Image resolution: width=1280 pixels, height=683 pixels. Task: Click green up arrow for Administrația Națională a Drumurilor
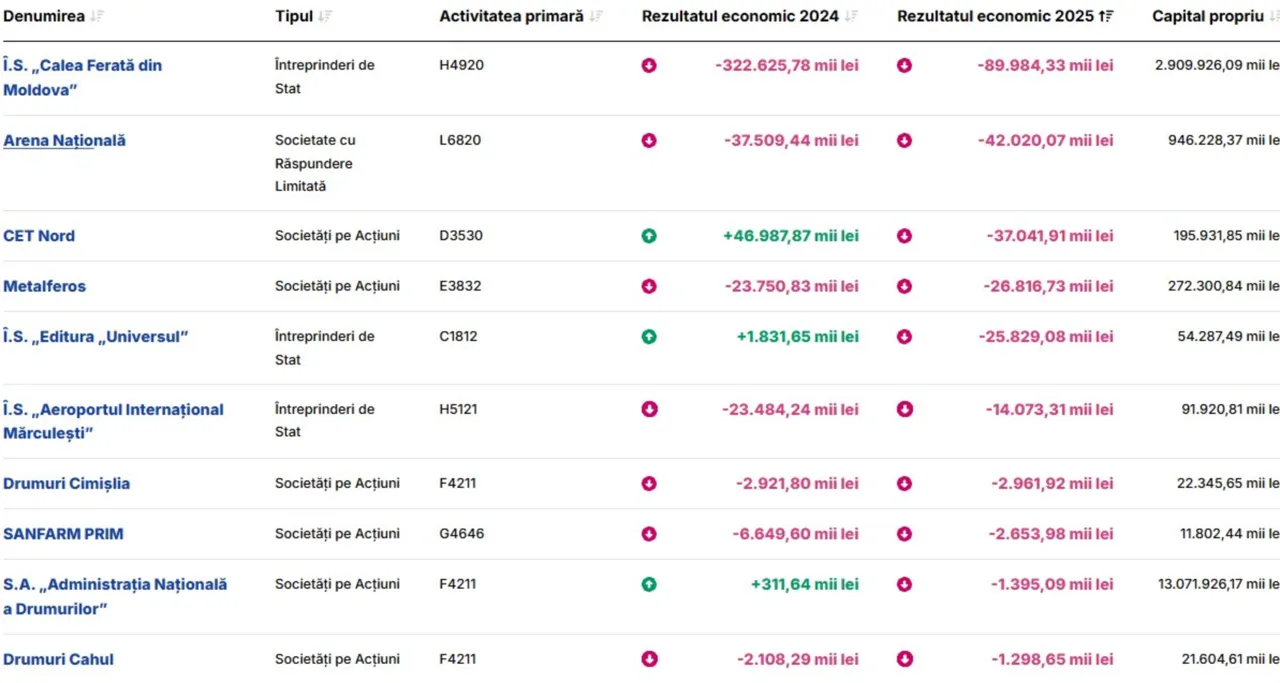click(x=649, y=585)
